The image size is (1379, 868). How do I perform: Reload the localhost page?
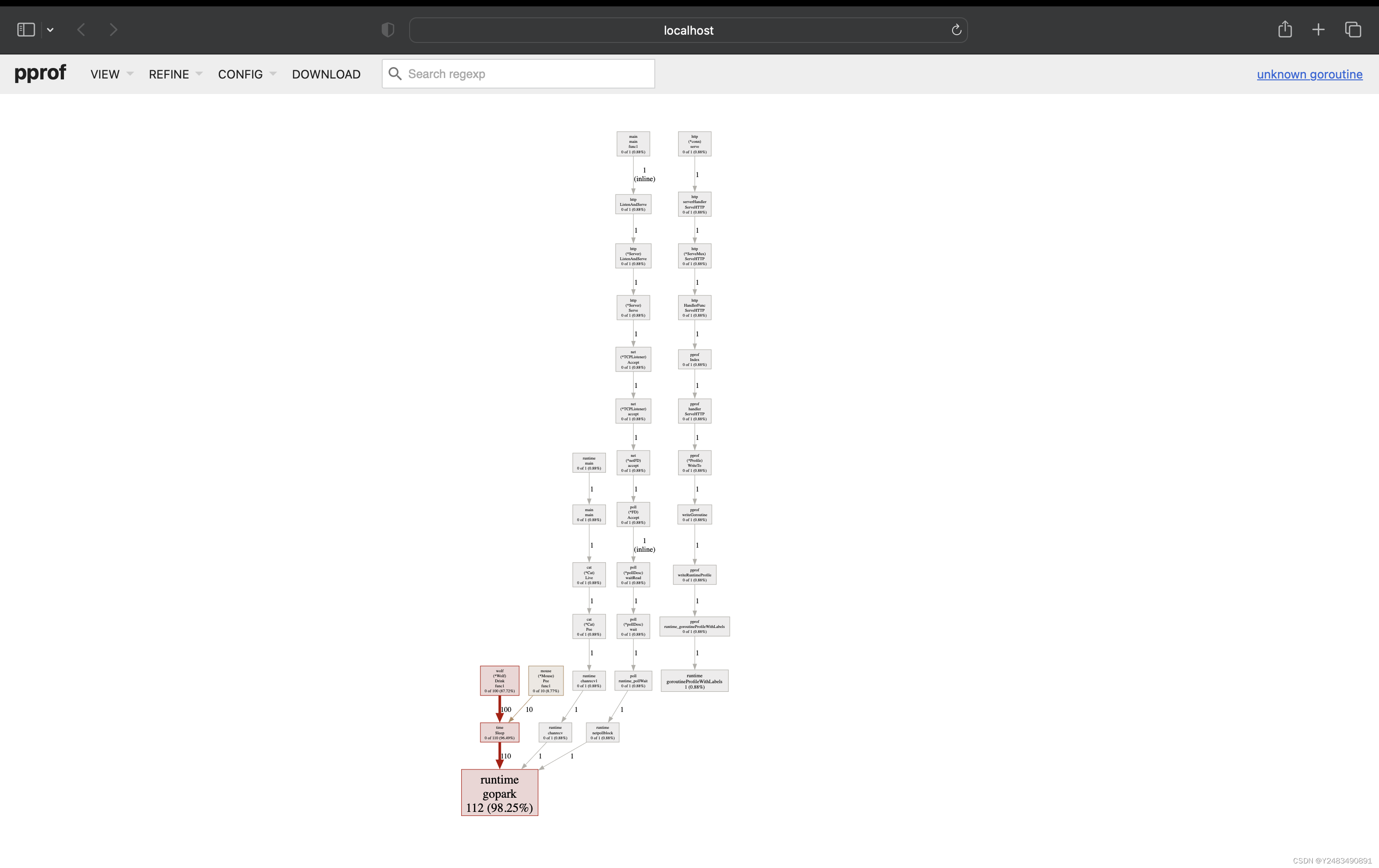tap(956, 30)
